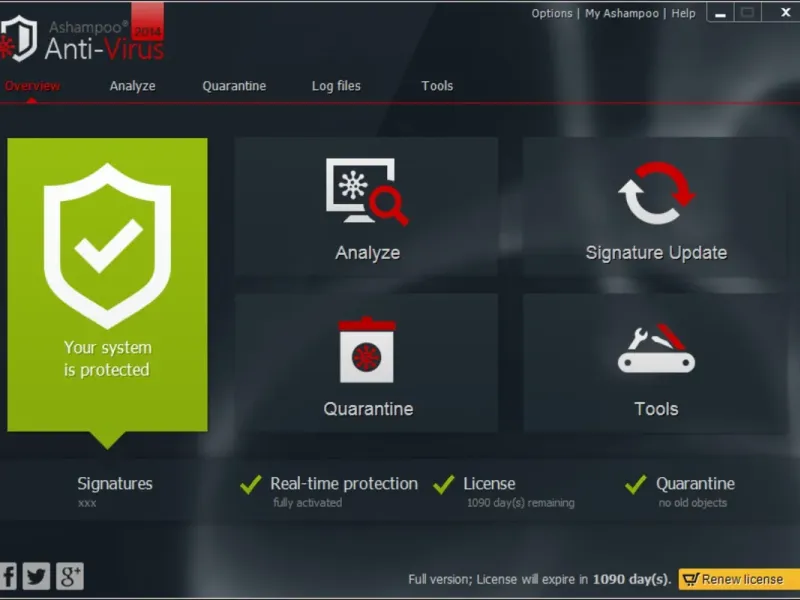Click Real-time protection status label
Screen dimensions: 800x600
click(344, 484)
